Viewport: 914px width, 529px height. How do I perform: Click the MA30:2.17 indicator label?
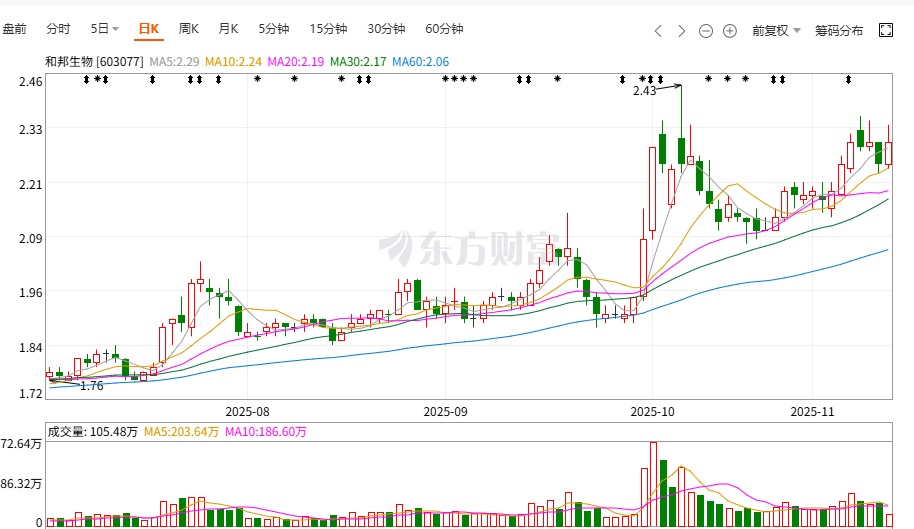pyautogui.click(x=358, y=62)
